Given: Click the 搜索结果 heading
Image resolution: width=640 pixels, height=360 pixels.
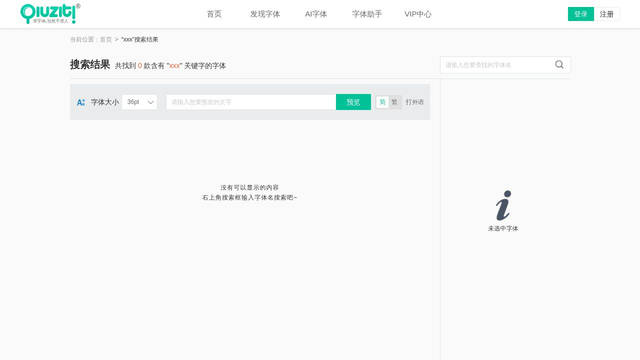Looking at the screenshot, I should tap(90, 64).
